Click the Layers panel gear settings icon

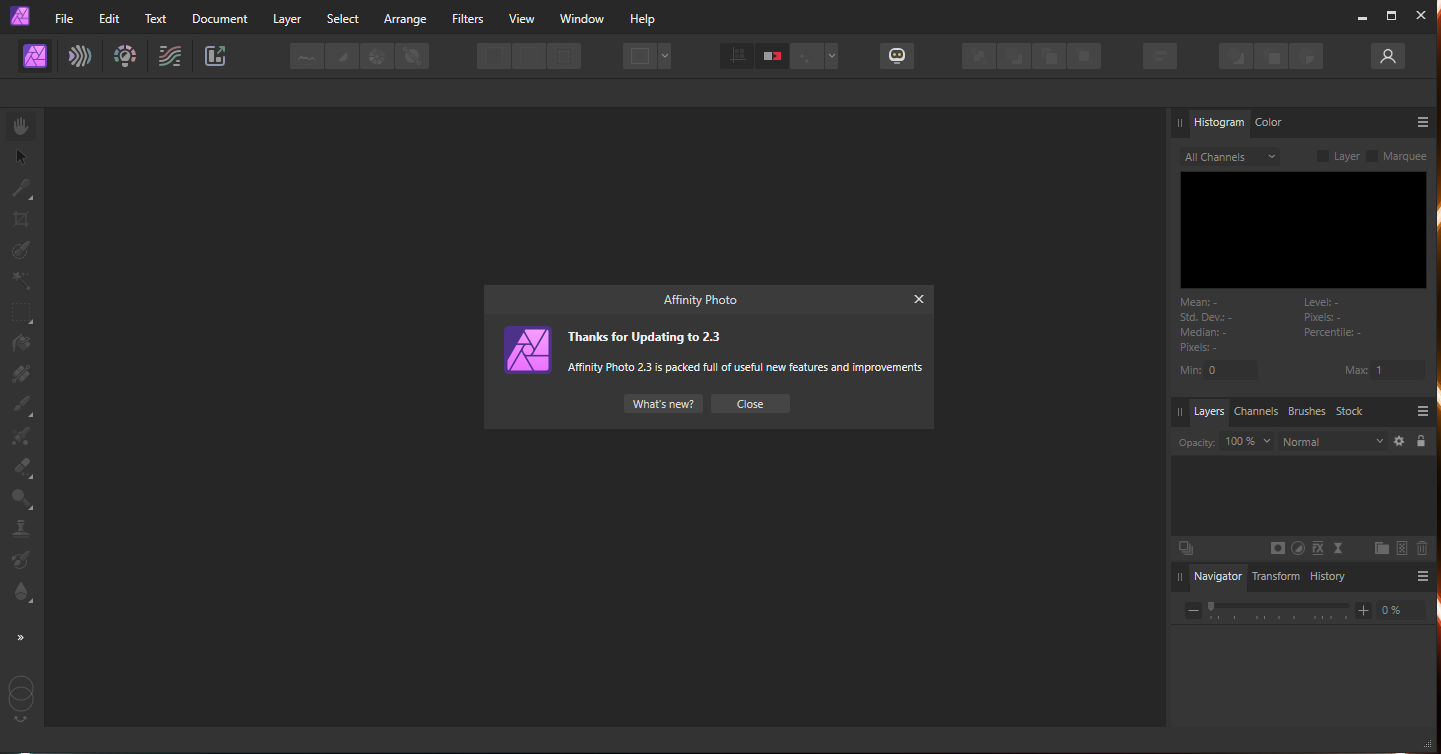(x=1399, y=441)
